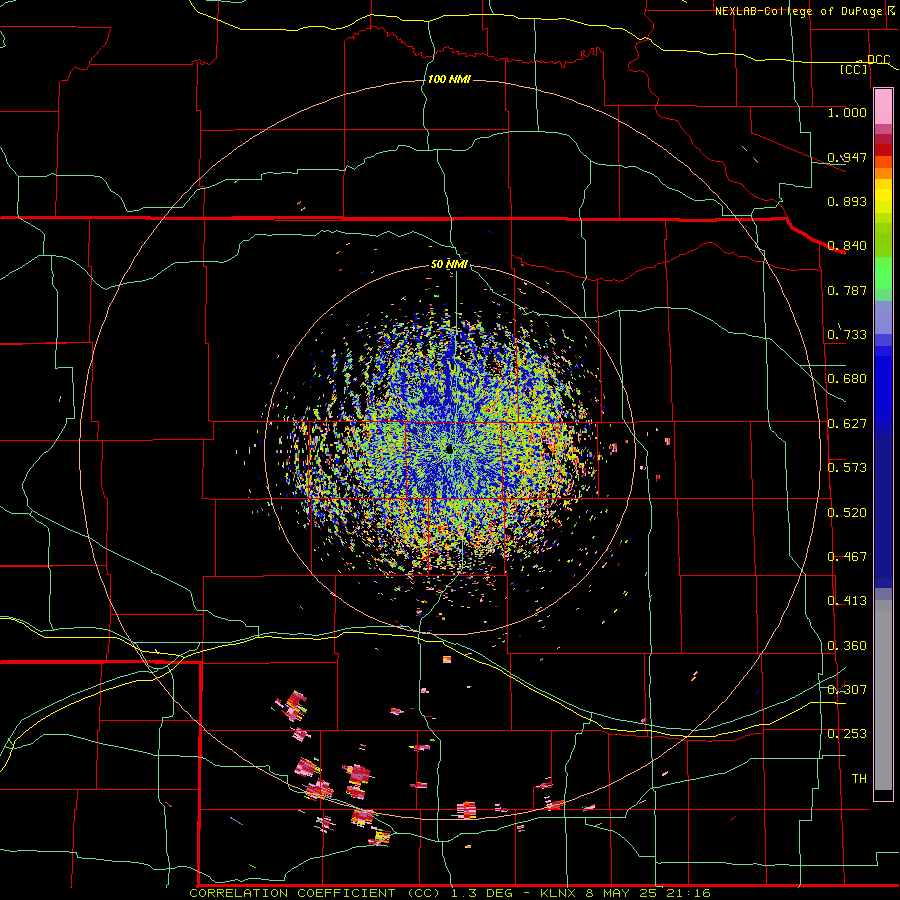Select the 0.893 legend value
Viewport: 900px width, 900px height.
(x=847, y=201)
